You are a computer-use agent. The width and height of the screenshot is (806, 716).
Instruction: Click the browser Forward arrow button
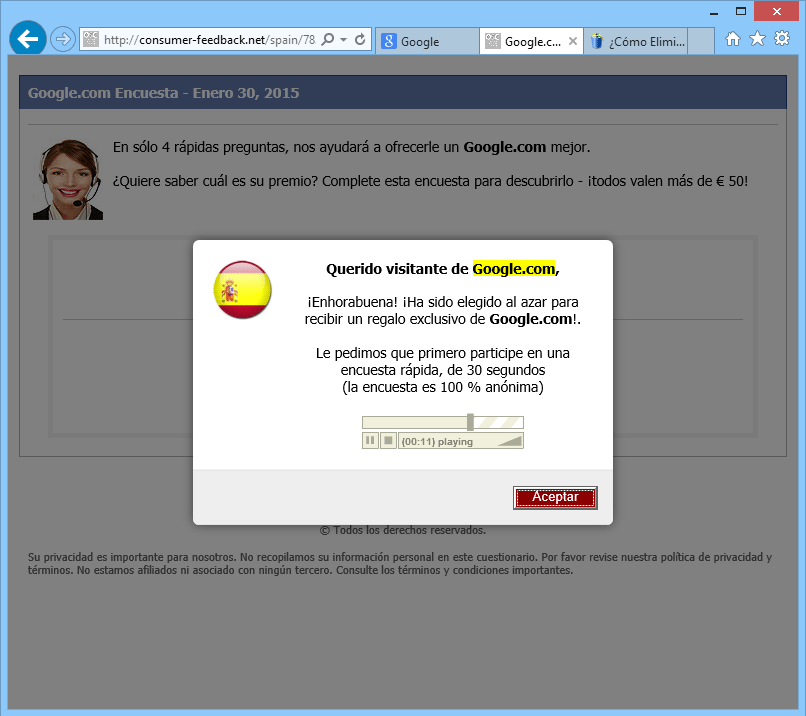click(x=63, y=39)
